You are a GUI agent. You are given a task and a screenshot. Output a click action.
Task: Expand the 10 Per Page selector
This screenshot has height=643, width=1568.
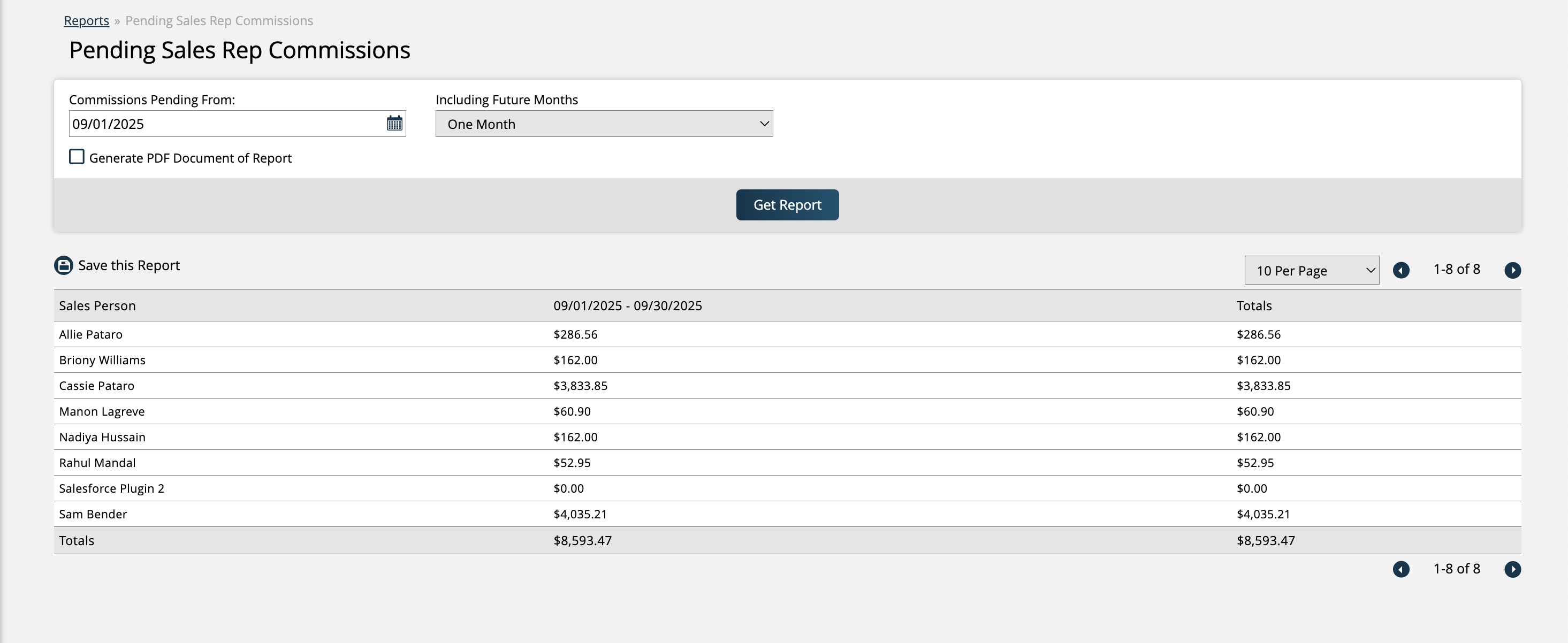coord(1311,271)
